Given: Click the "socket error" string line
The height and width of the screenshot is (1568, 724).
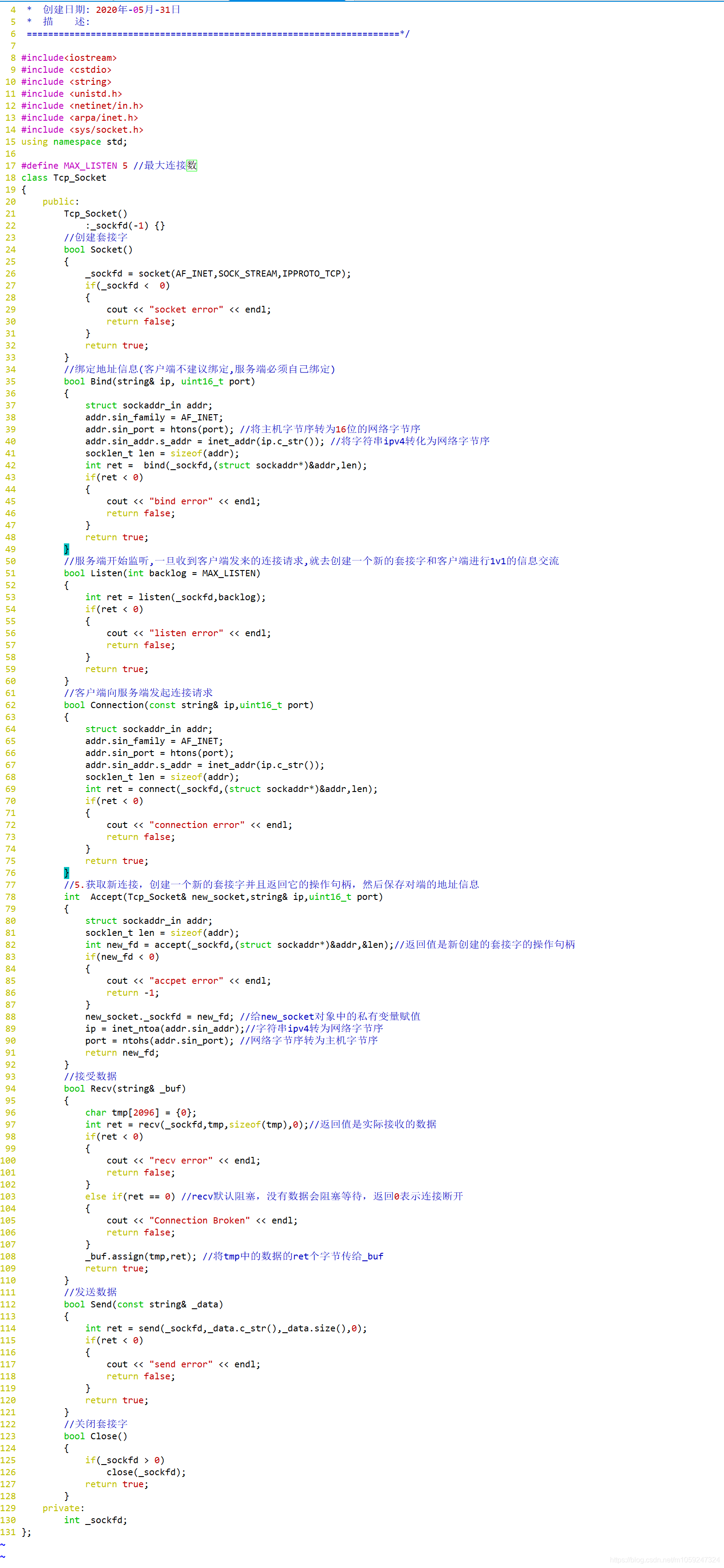Looking at the screenshot, I should click(x=189, y=310).
